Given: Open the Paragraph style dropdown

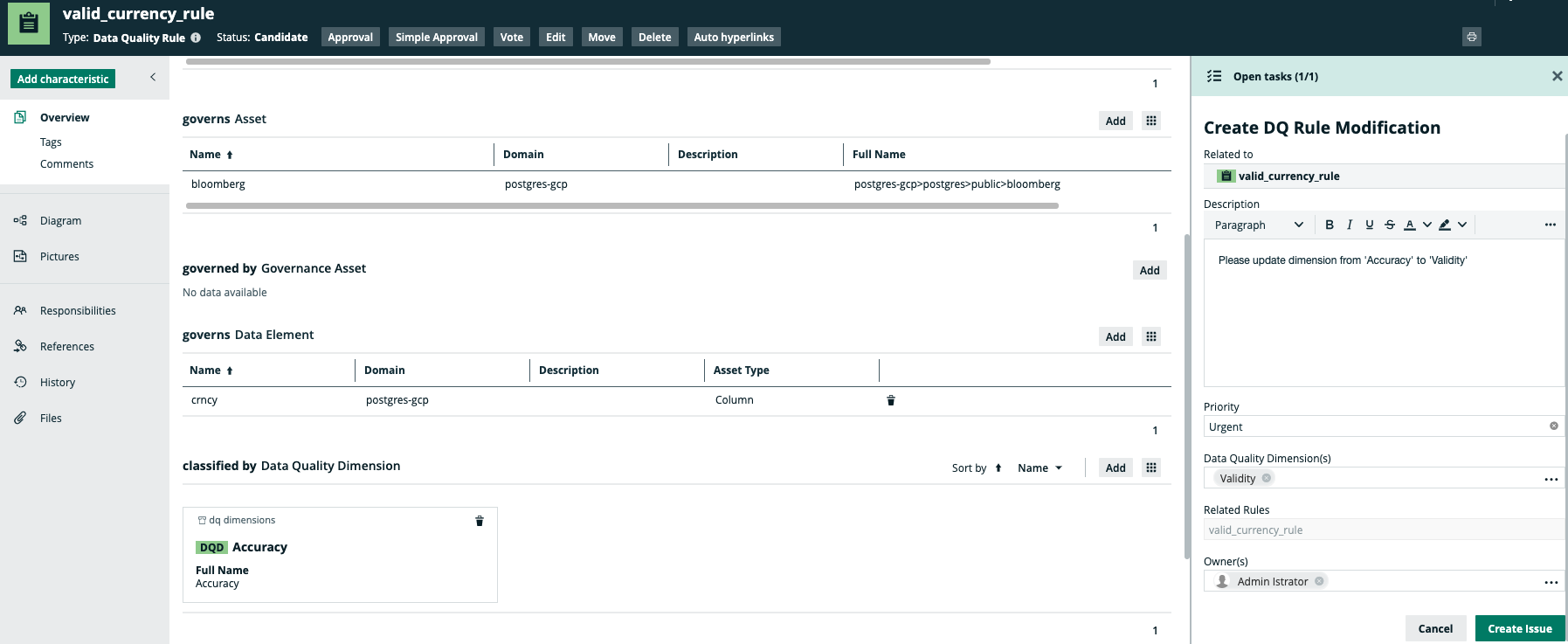Looking at the screenshot, I should tap(1258, 225).
